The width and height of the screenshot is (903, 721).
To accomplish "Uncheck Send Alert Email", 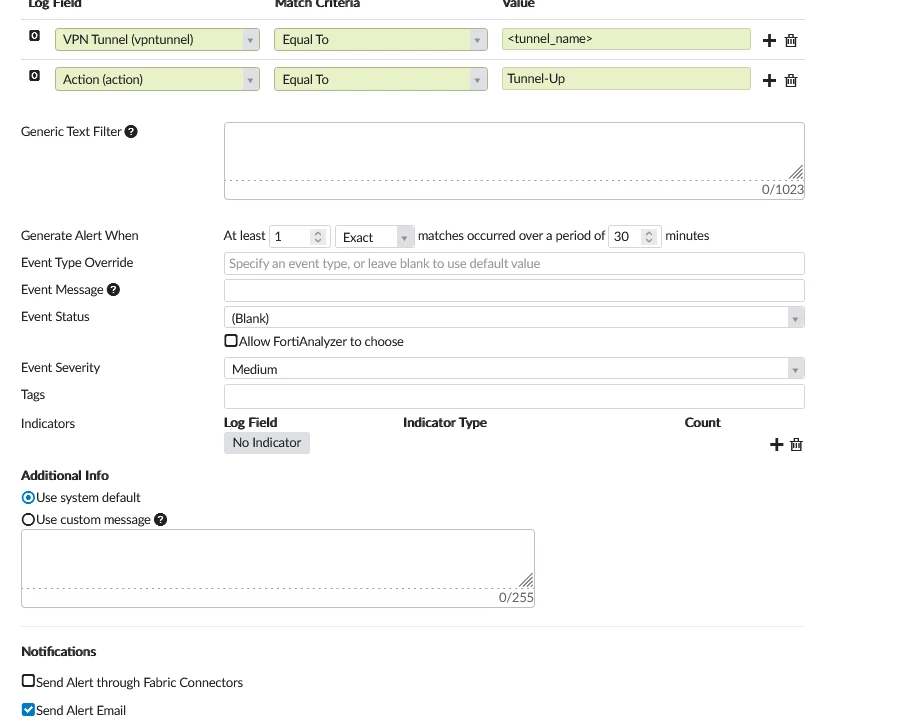I will (x=28, y=709).
